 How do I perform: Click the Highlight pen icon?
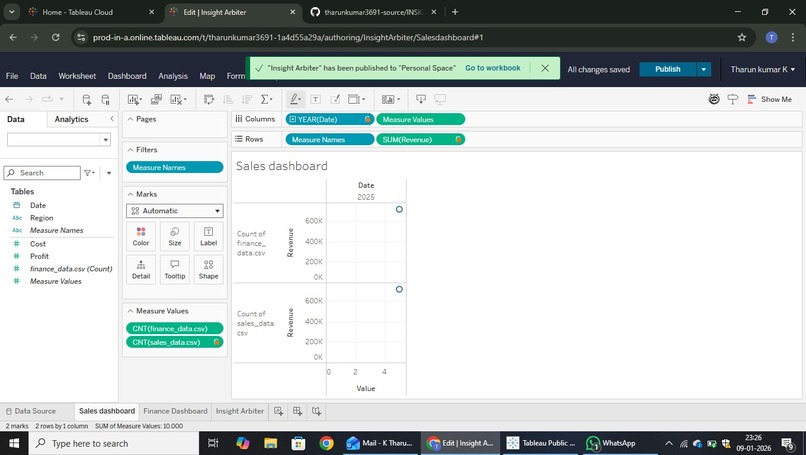coord(295,99)
